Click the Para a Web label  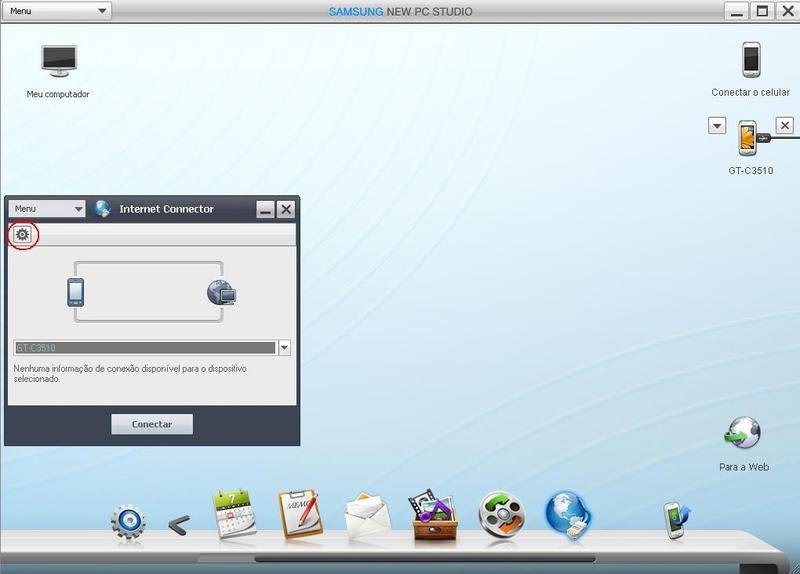point(744,467)
